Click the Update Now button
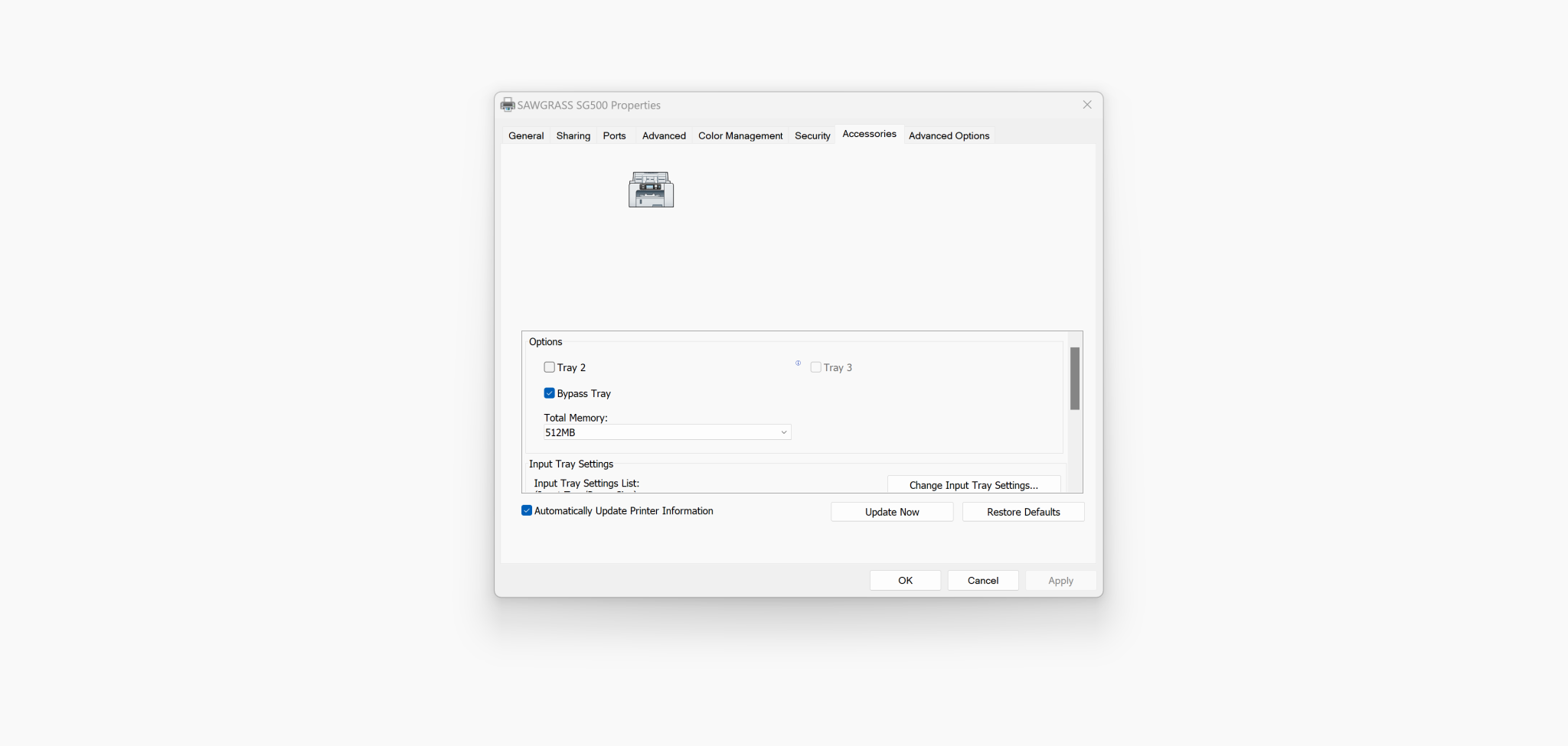1568x746 pixels. (892, 512)
